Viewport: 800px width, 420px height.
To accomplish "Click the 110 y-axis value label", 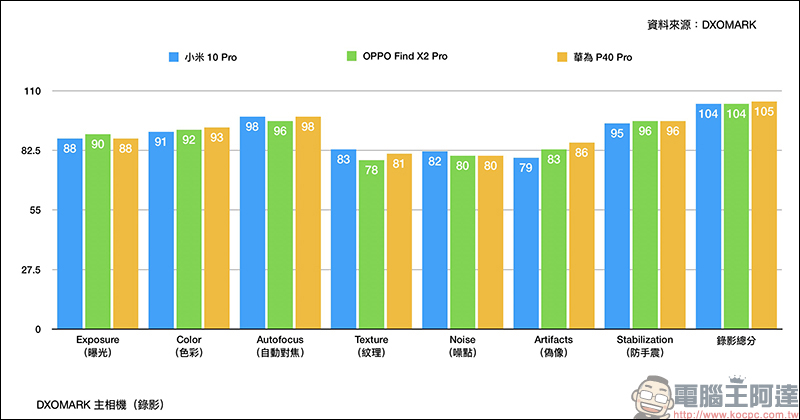I will click(x=31, y=92).
